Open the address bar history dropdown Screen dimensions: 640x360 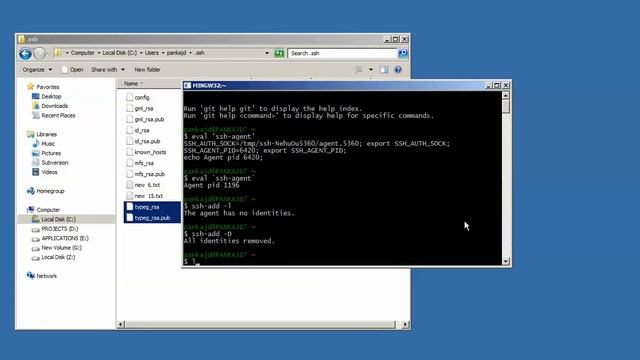[x=267, y=53]
